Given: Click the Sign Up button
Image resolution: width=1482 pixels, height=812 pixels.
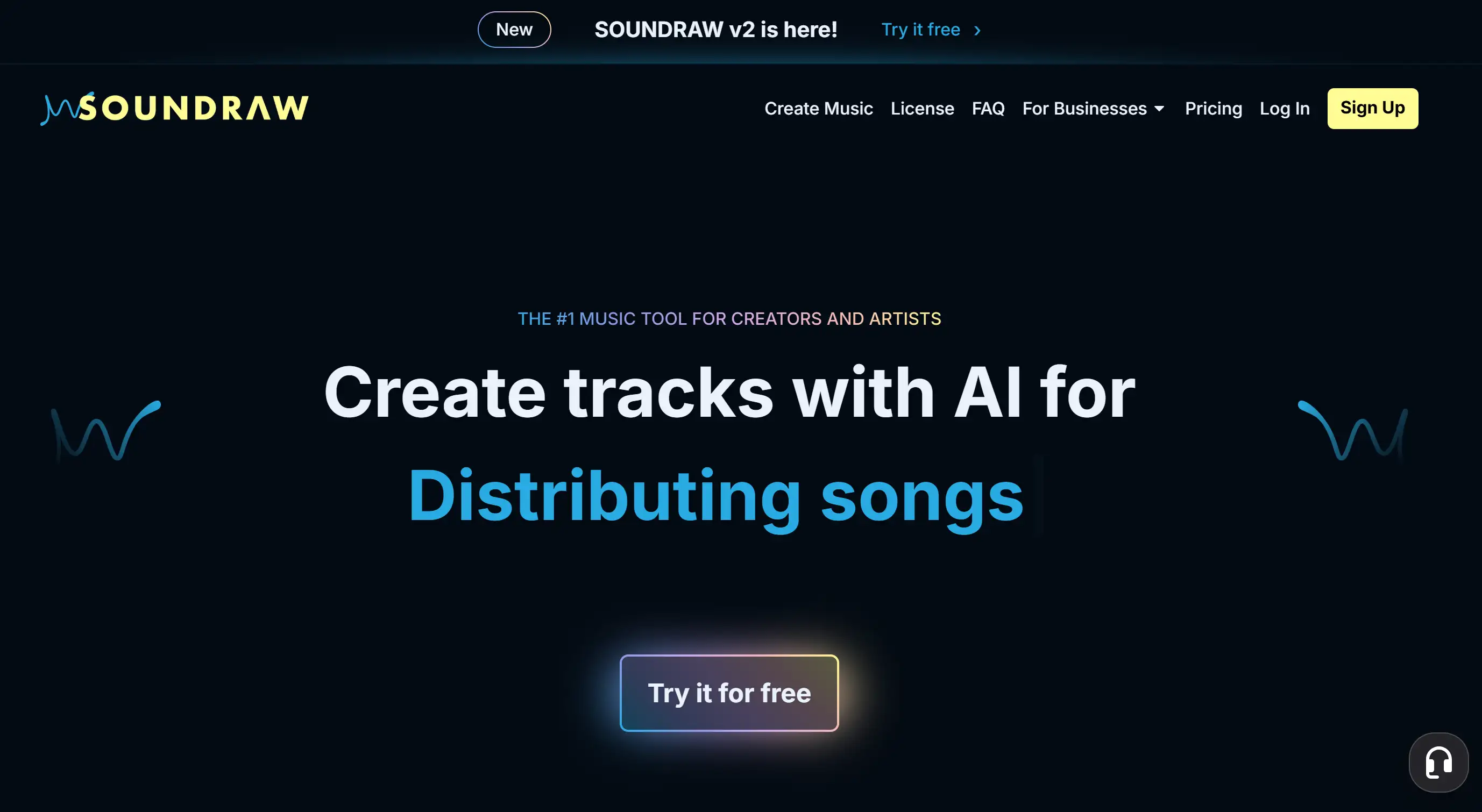Looking at the screenshot, I should [1373, 108].
